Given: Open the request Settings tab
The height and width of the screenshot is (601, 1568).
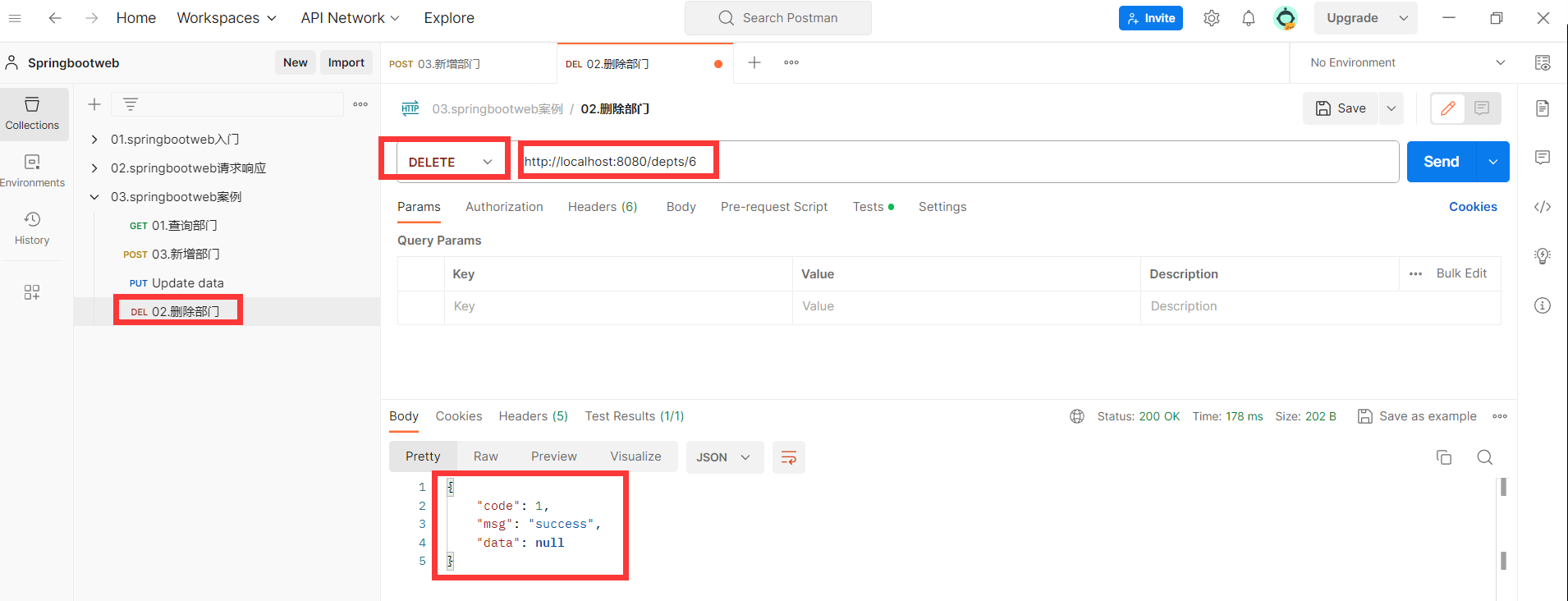Looking at the screenshot, I should pos(942,207).
